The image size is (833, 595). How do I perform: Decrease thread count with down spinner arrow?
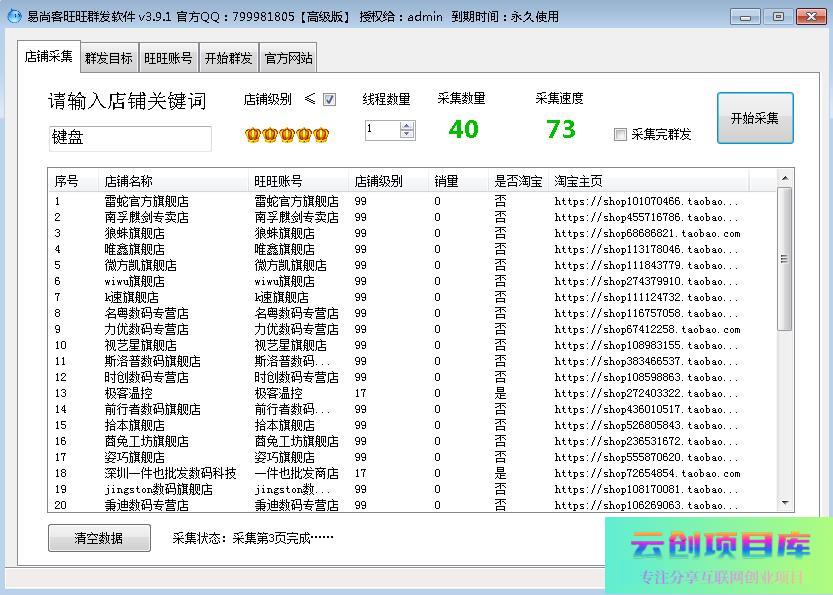pyautogui.click(x=407, y=134)
